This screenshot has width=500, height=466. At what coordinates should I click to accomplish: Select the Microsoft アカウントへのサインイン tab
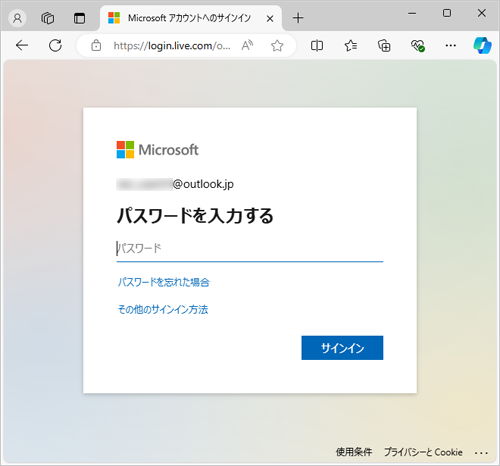point(191,18)
